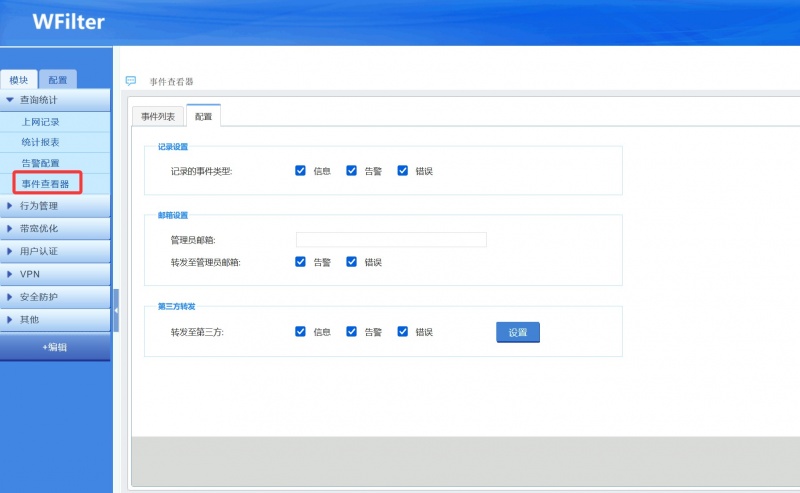Open the 事件列表 tab
This screenshot has width=800, height=493.
[158, 116]
